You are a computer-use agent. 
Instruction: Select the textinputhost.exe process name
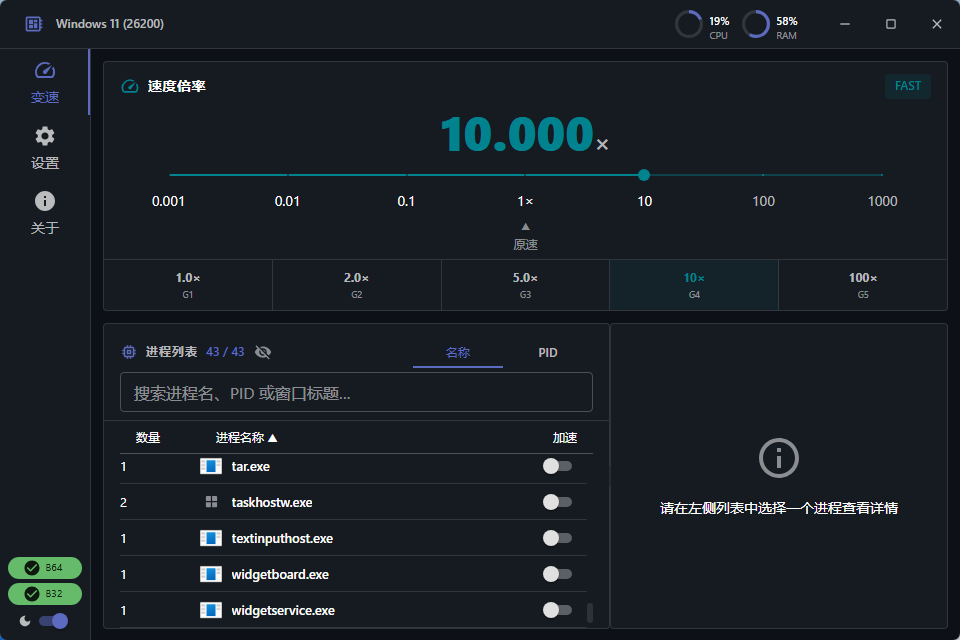(x=282, y=539)
